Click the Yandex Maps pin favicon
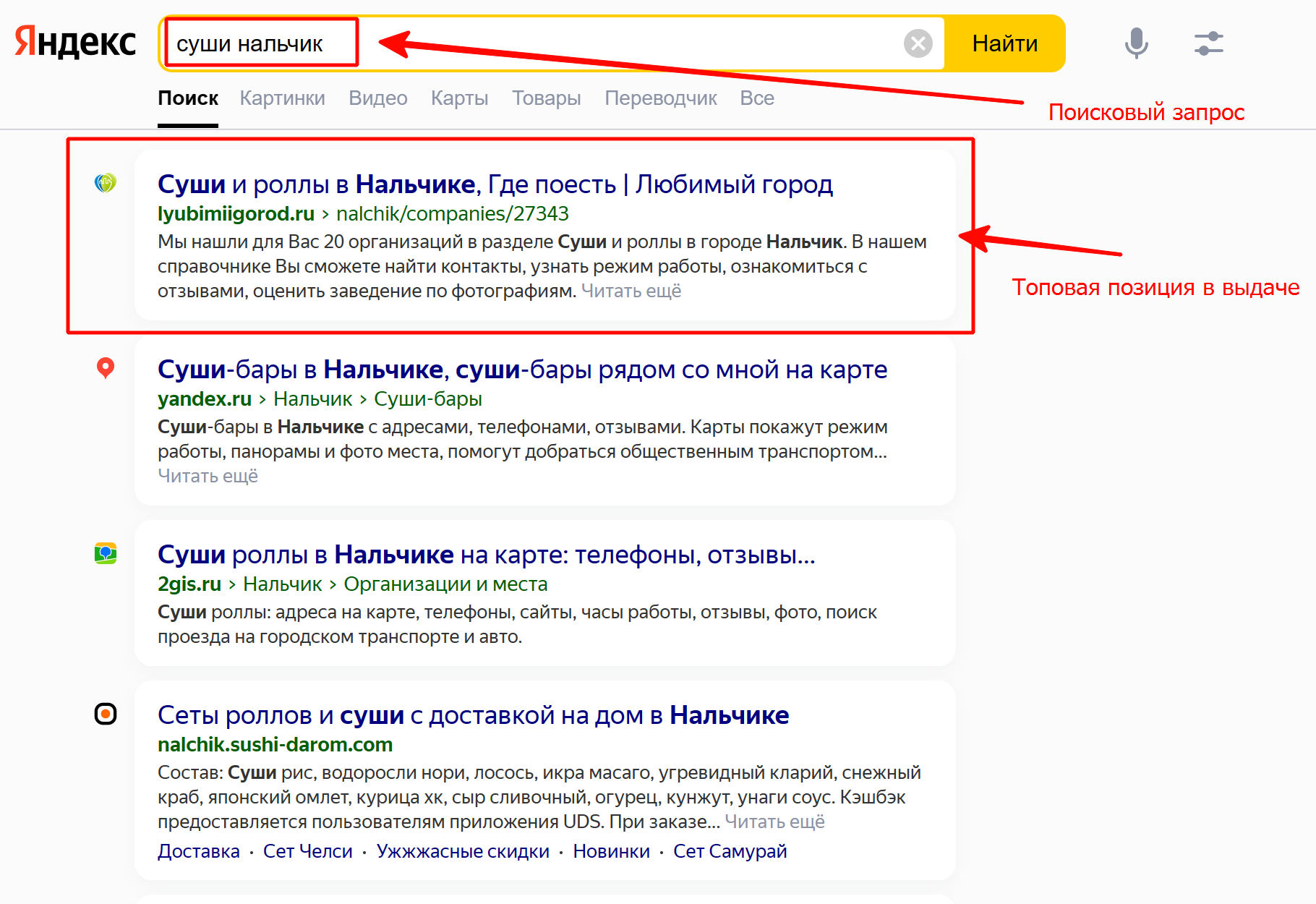 pos(106,368)
